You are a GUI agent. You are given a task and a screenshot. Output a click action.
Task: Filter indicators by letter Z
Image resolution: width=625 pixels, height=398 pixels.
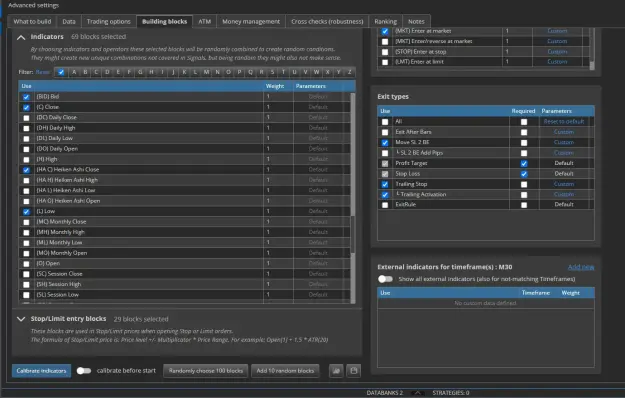(350, 72)
